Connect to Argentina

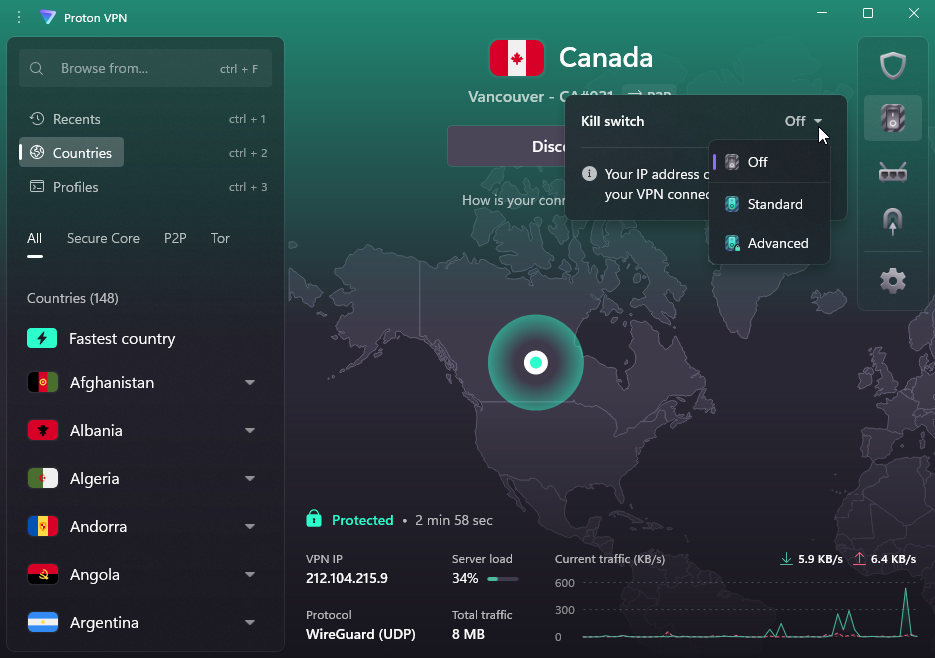pos(104,622)
